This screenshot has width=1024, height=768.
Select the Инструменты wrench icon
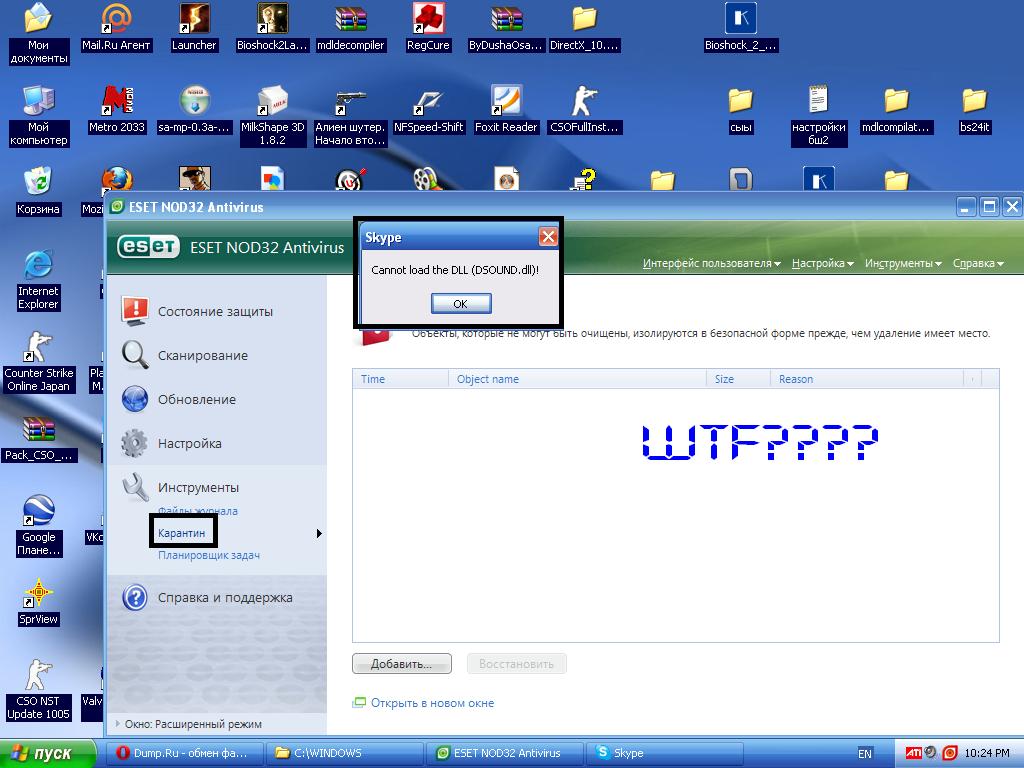[135, 487]
